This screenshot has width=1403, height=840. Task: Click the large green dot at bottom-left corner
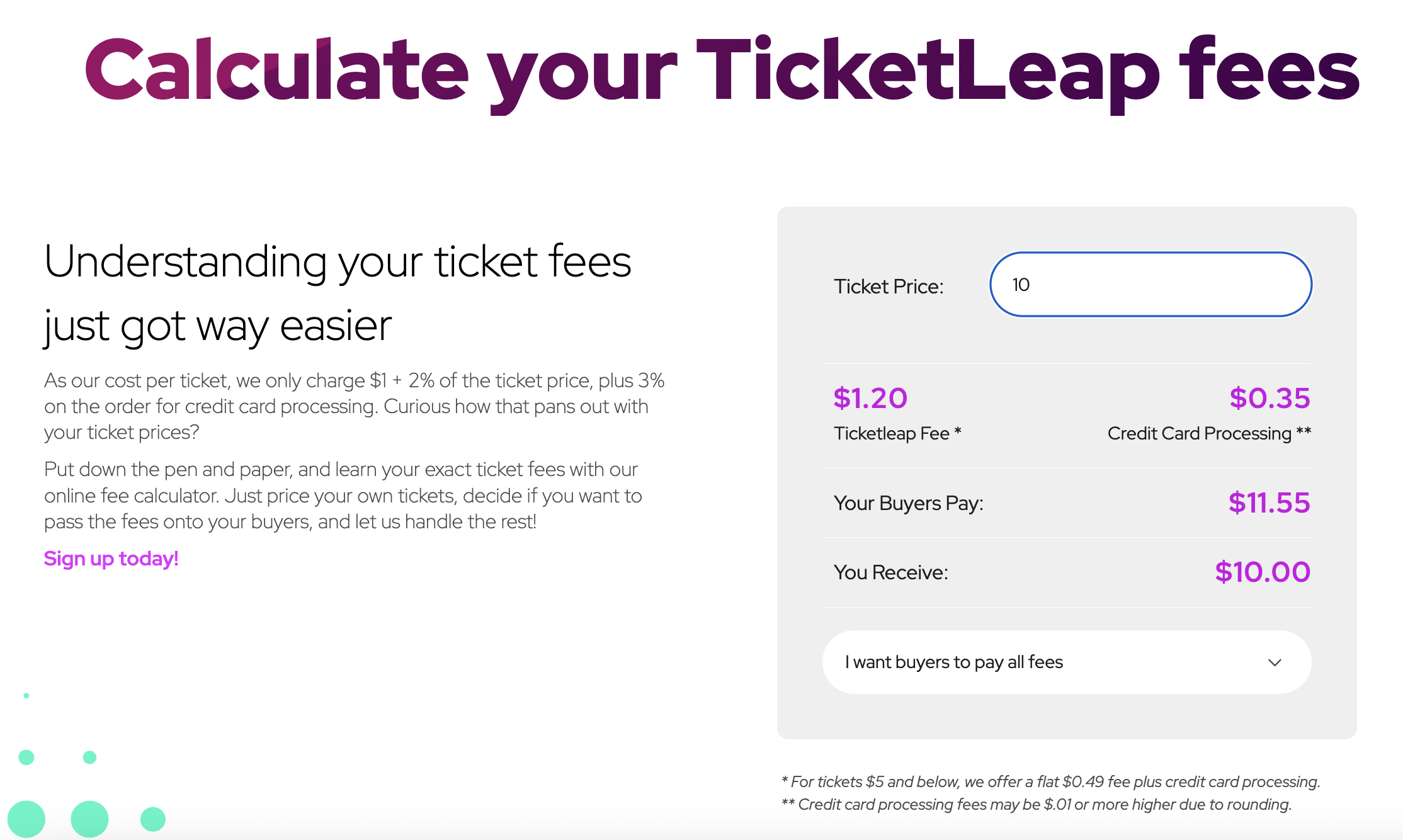click(x=26, y=819)
